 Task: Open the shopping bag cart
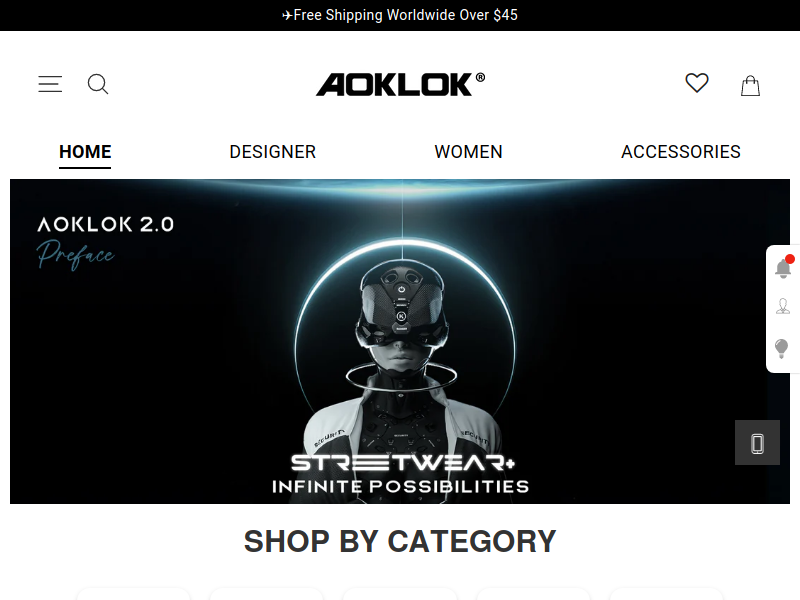click(x=750, y=85)
